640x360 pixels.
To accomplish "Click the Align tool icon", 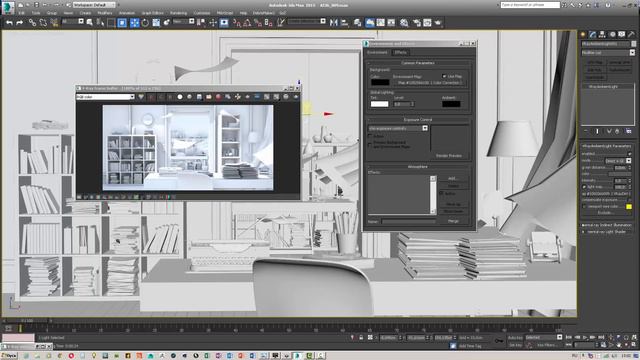I will tap(344, 23).
